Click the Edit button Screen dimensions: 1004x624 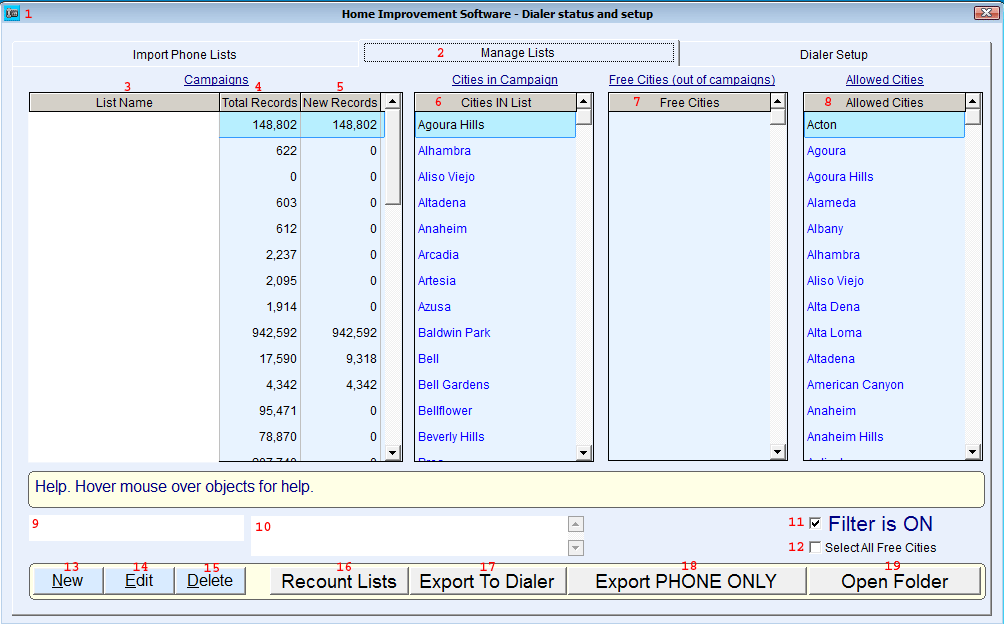pos(139,580)
